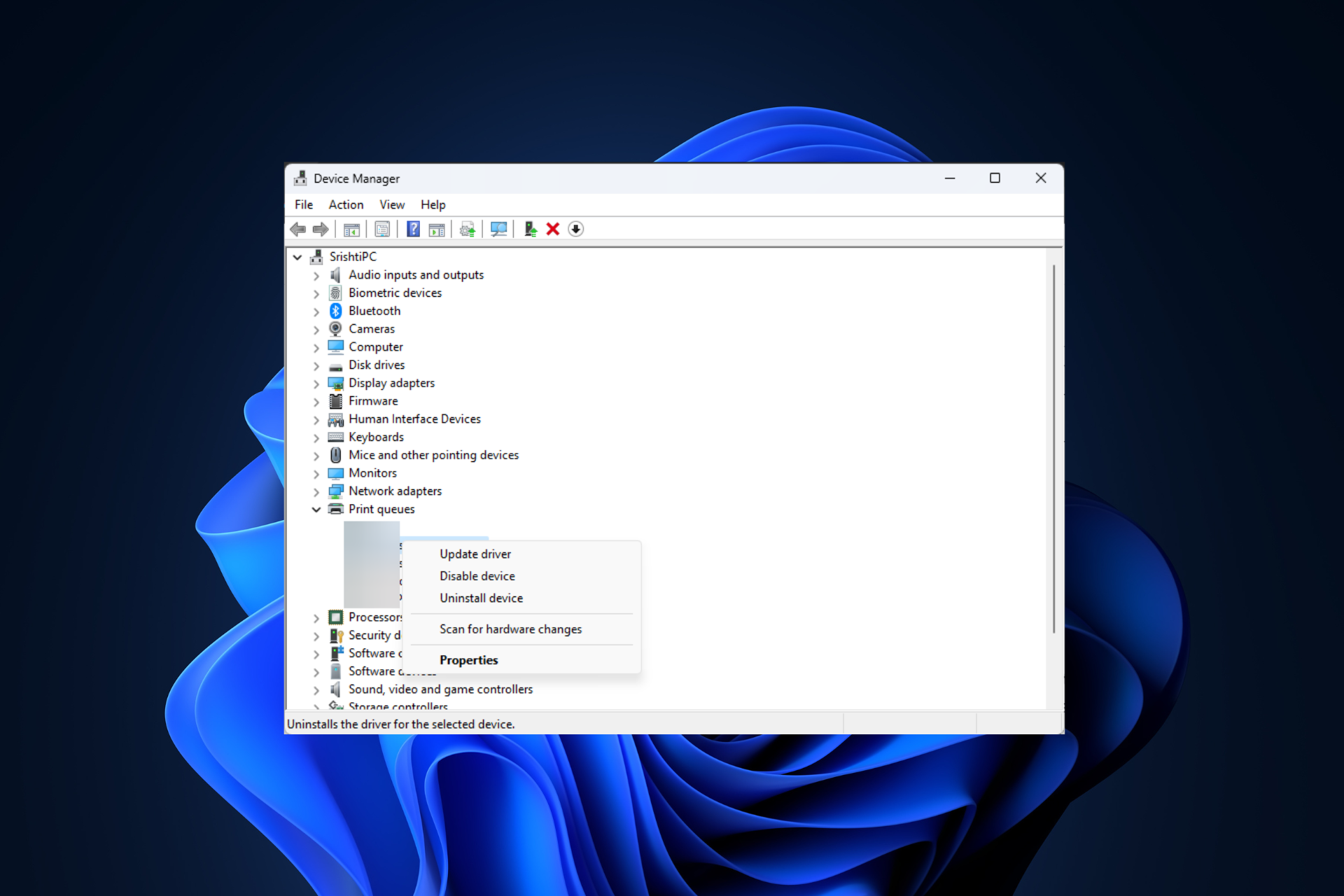Viewport: 1344px width, 896px height.
Task: Click the down-arrow Disable device toolbar icon
Action: coord(575,229)
